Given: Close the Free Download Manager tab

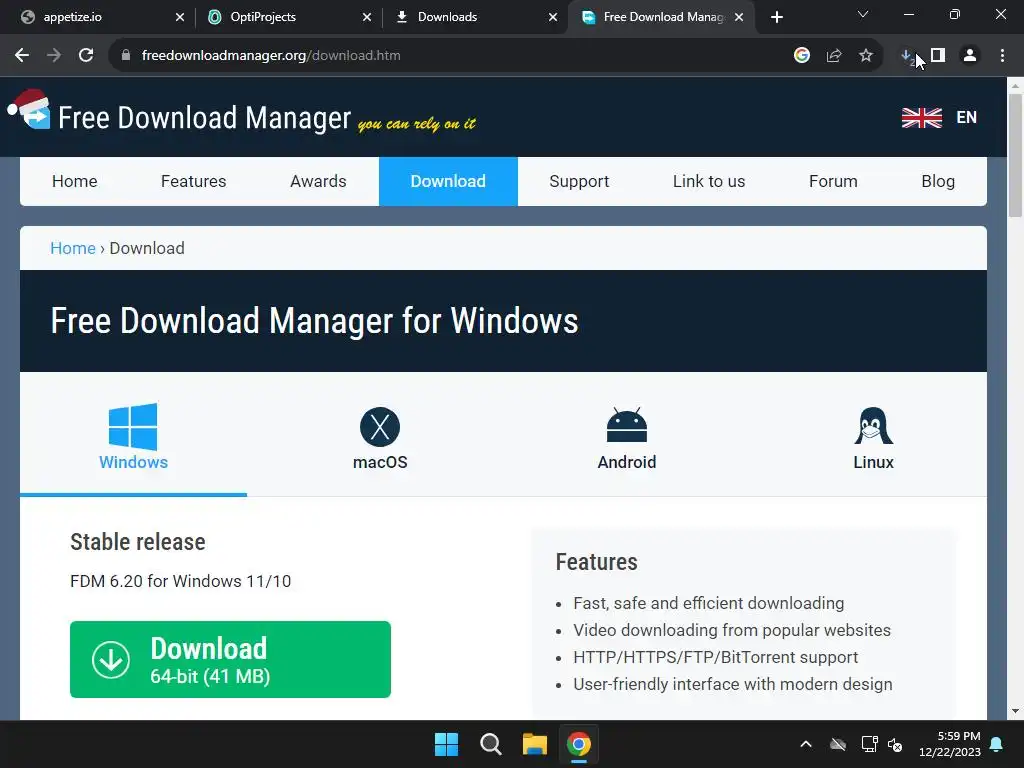Looking at the screenshot, I should [x=739, y=17].
